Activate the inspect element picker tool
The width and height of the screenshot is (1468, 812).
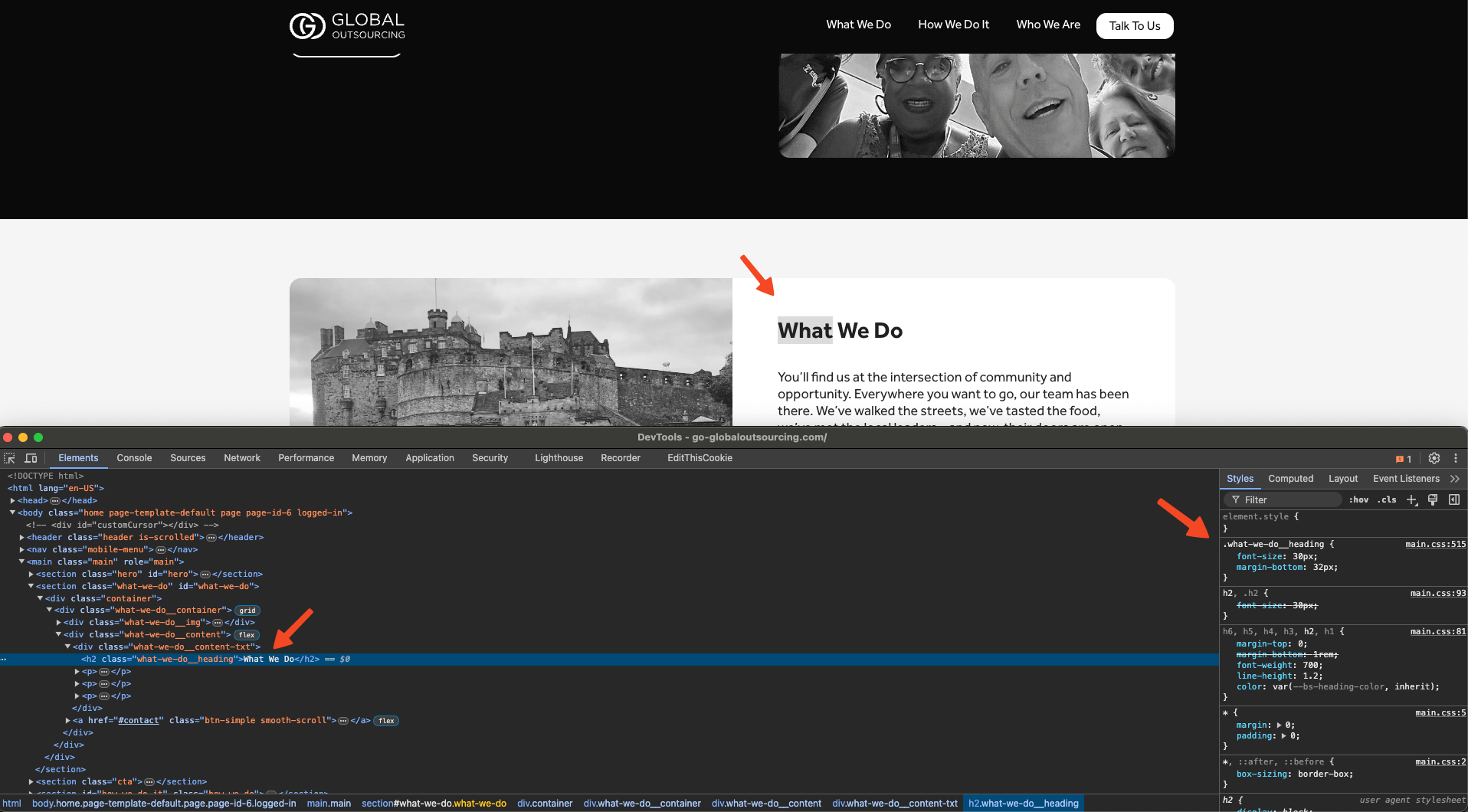coord(9,458)
